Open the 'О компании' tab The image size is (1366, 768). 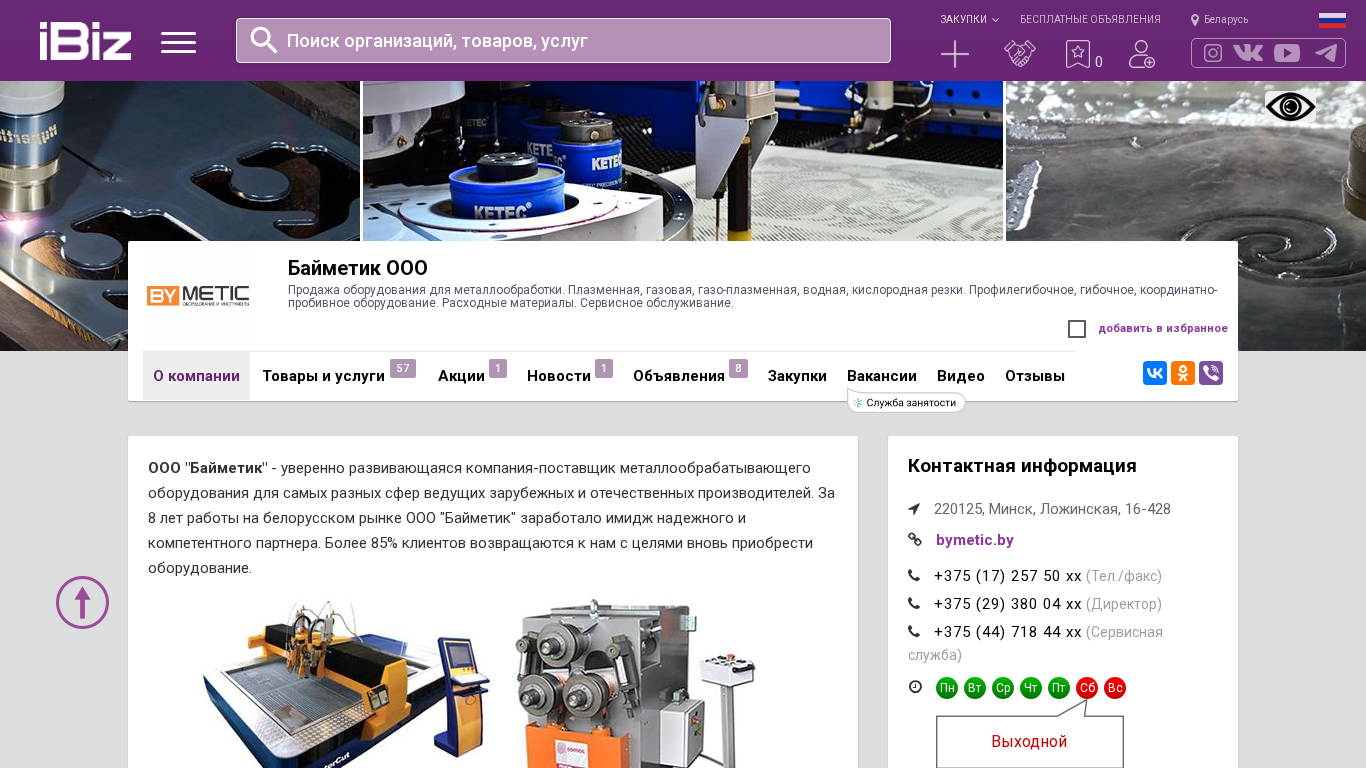coord(196,376)
